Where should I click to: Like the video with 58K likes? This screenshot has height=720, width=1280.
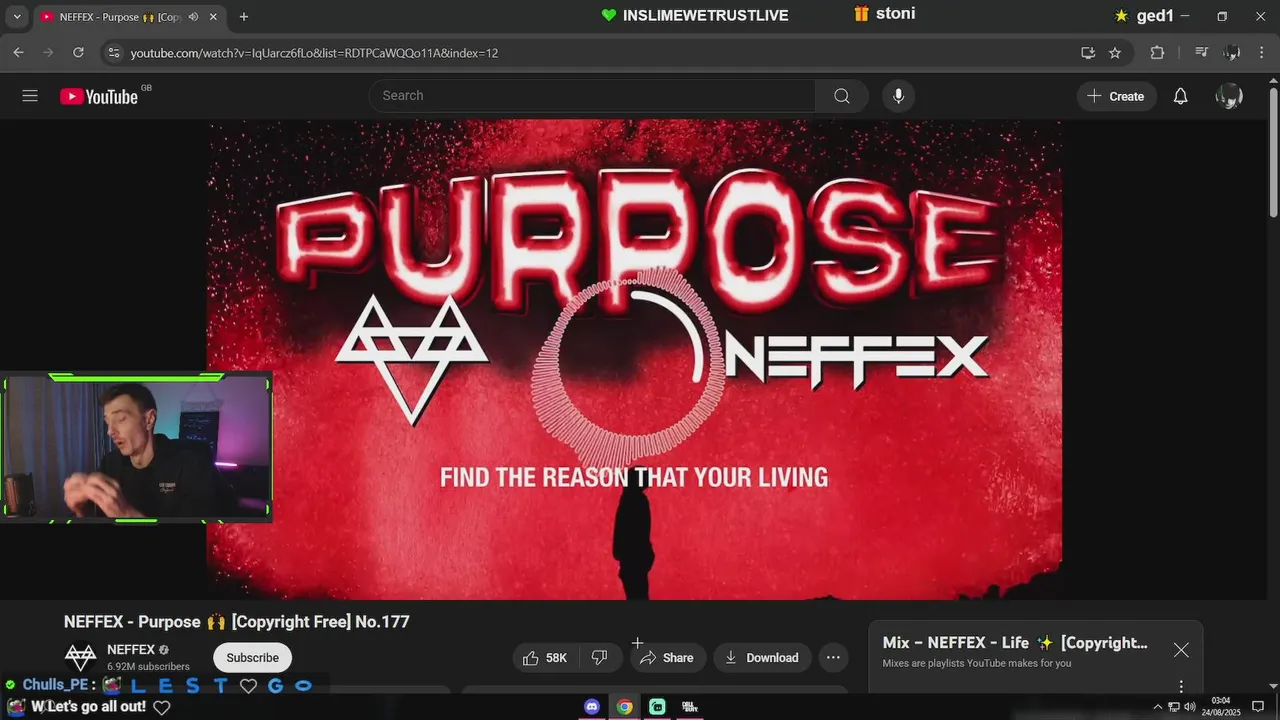[x=545, y=658]
